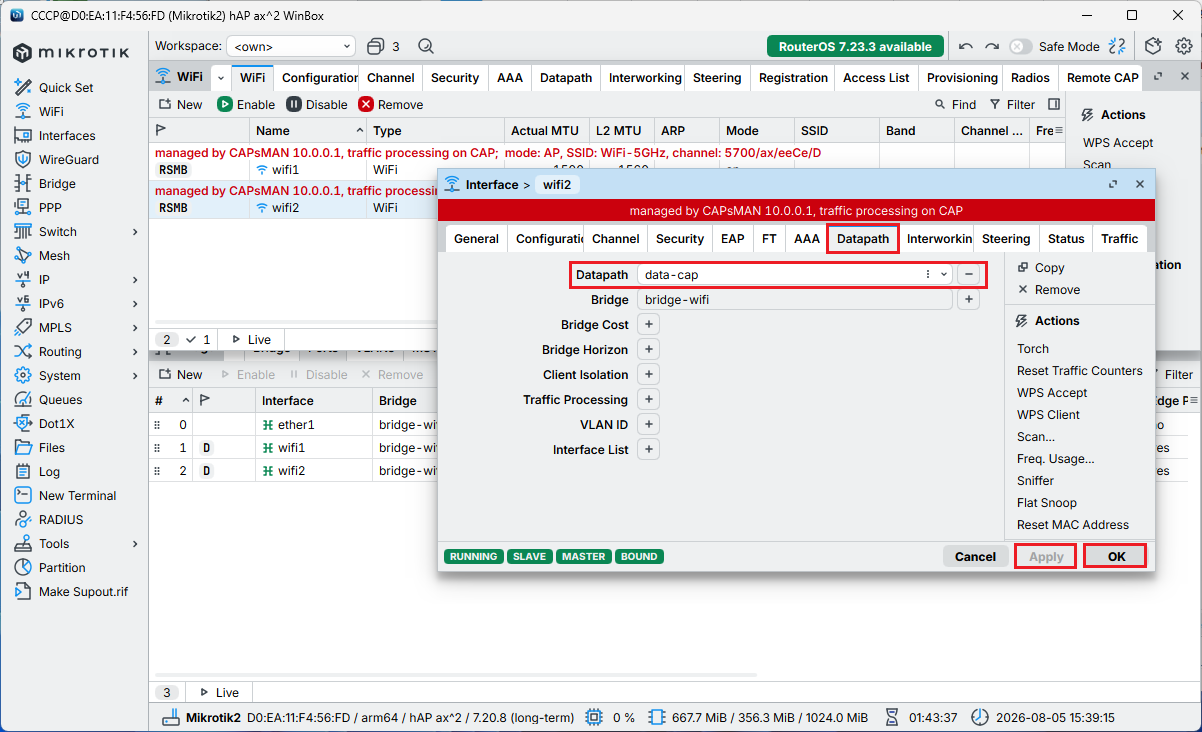Switch to Security tab in wifi2 dialog
The image size is (1202, 732).
(x=680, y=238)
